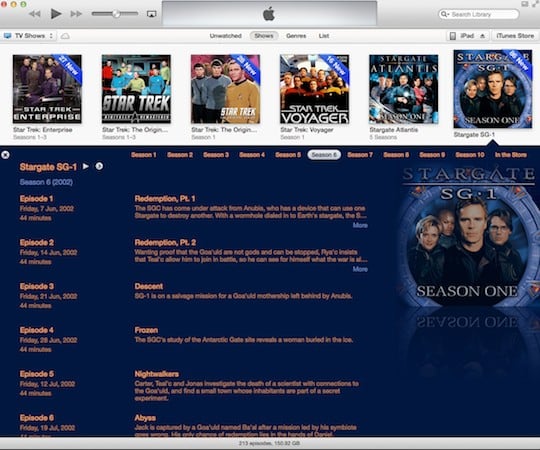Click the episode count status bar text

click(269, 443)
